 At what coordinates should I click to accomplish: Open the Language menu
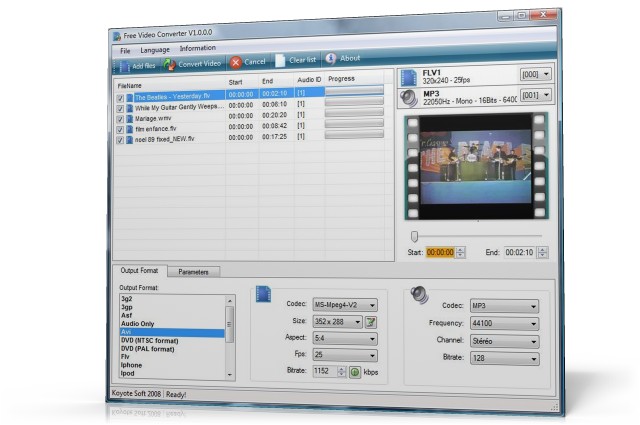click(x=155, y=49)
